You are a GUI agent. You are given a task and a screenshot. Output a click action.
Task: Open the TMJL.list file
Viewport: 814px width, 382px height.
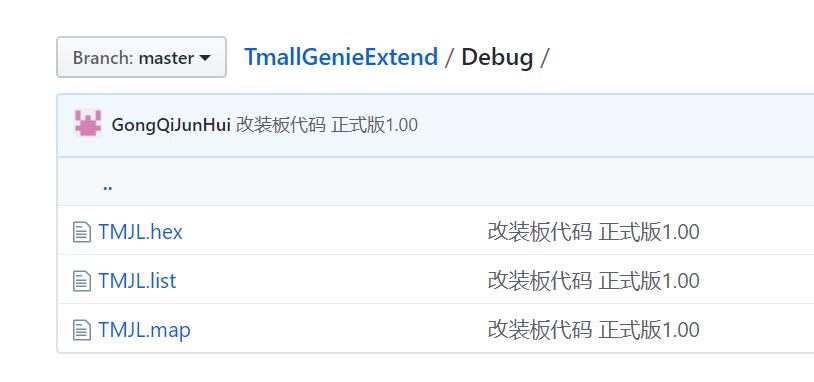pos(138,281)
